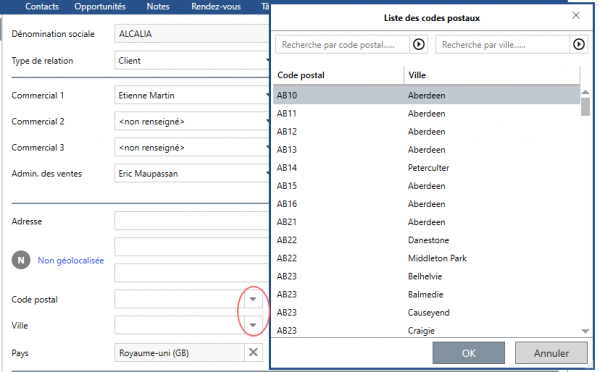Clear the Pays field with the X icon

pyautogui.click(x=253, y=352)
